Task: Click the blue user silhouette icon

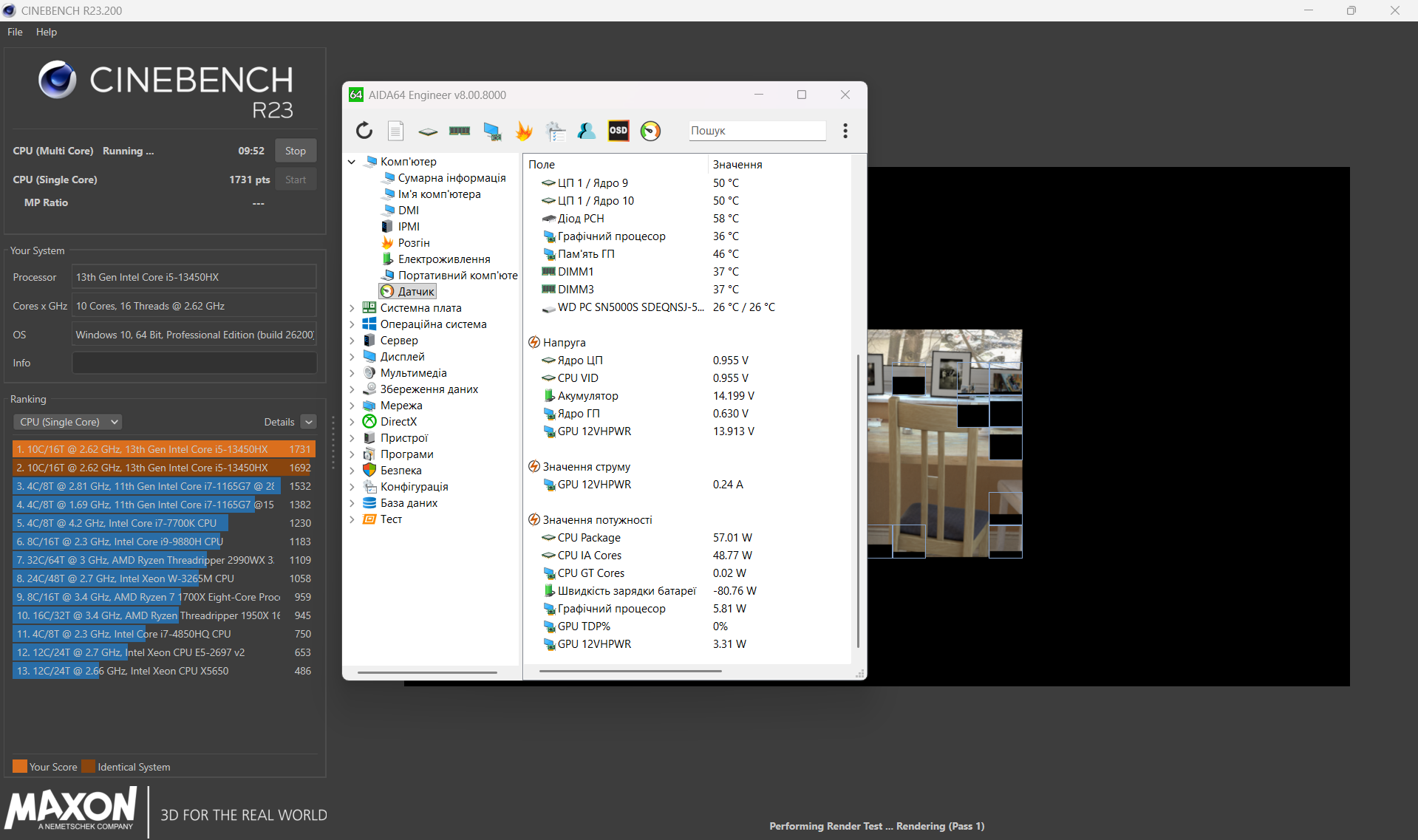Action: pos(587,131)
